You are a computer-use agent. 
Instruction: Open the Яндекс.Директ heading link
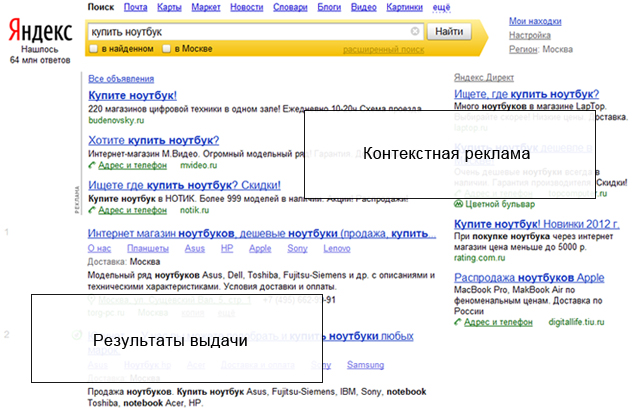(484, 77)
